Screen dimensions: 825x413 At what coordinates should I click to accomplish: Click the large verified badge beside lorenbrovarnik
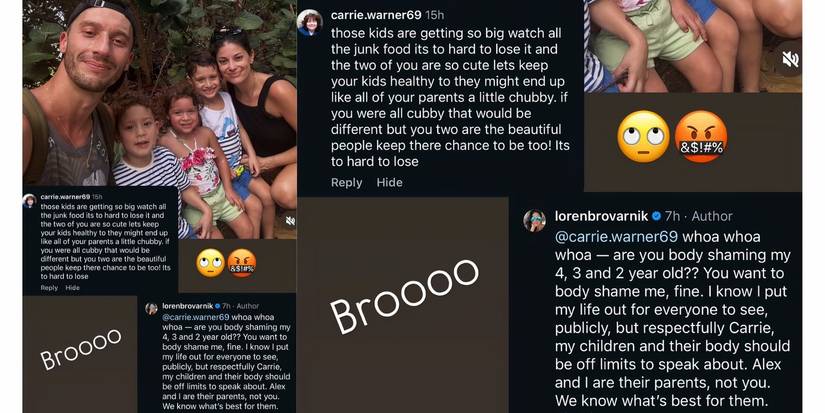click(657, 216)
